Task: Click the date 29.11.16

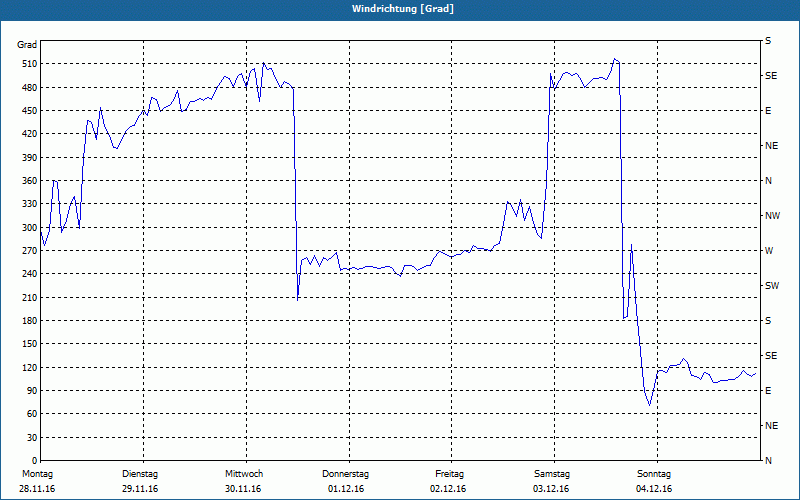Action: (x=140, y=489)
